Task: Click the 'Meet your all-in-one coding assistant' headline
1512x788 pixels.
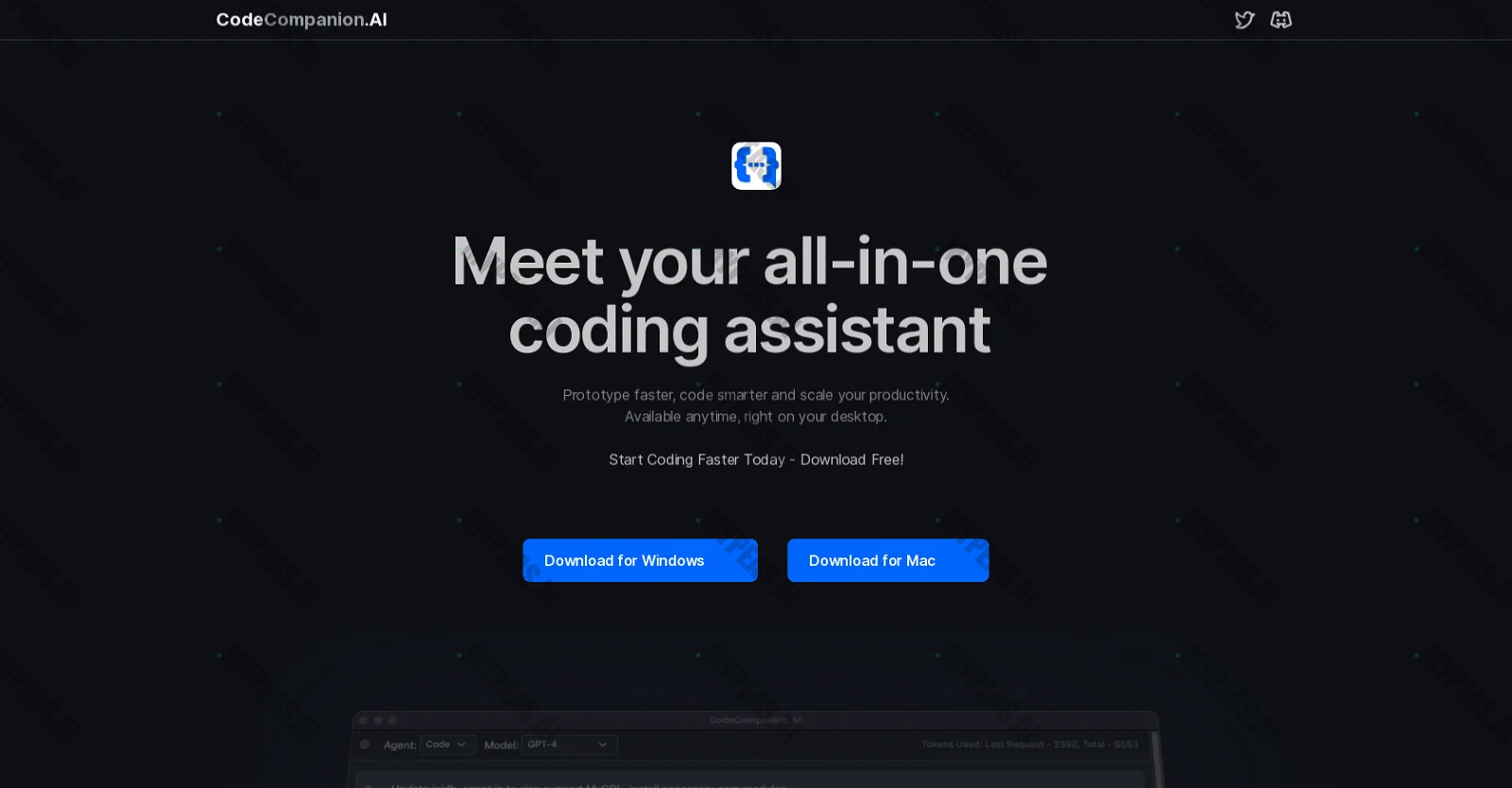Action: 749,295
